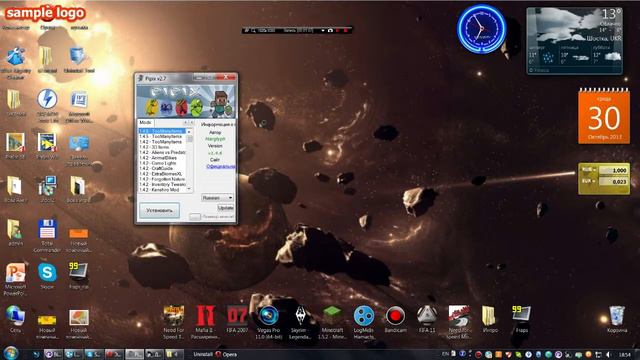Open Microsoft Office Word shortcut

[79, 107]
